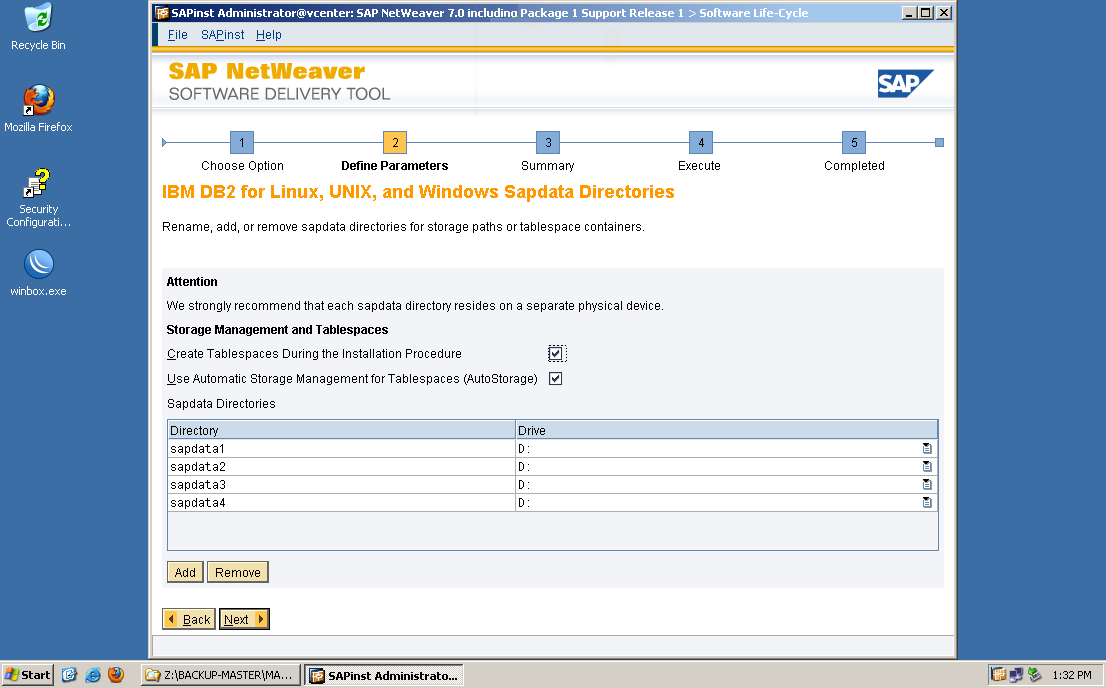Click the Drive column header

pyautogui.click(x=727, y=430)
